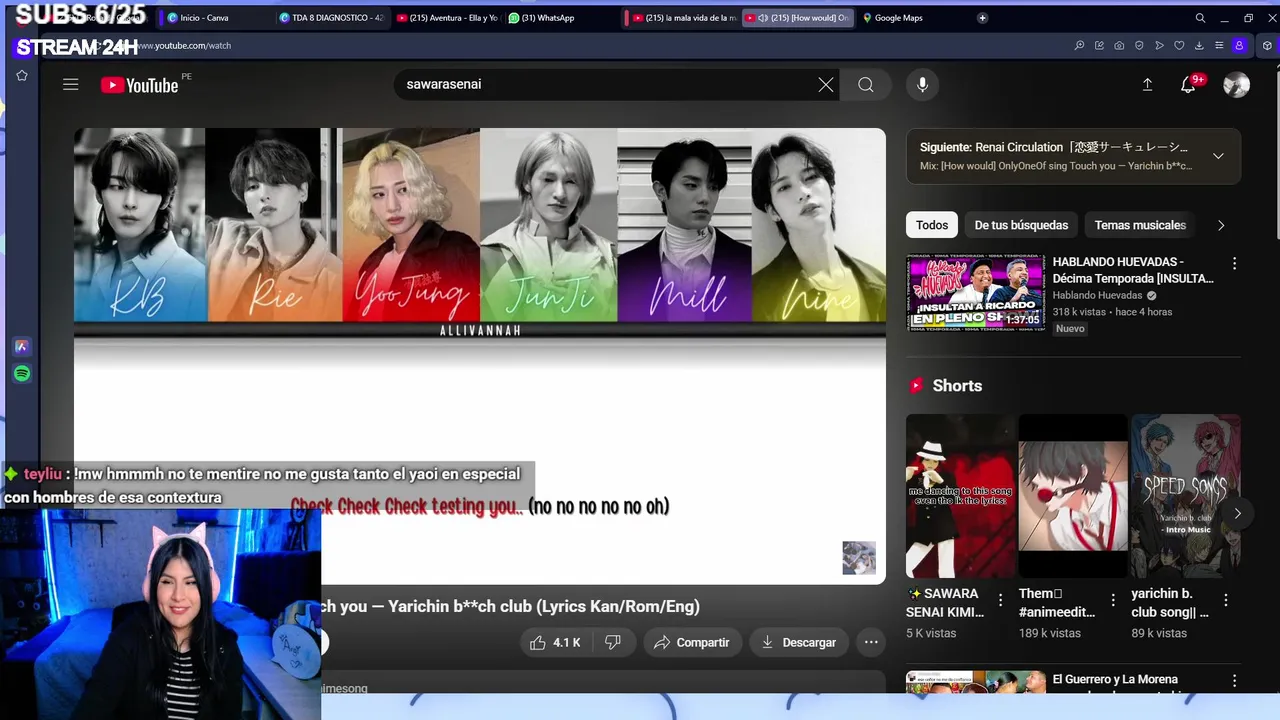This screenshot has height=720, width=1280.
Task: Click the browser tab search magnifier
Action: (x=1200, y=18)
